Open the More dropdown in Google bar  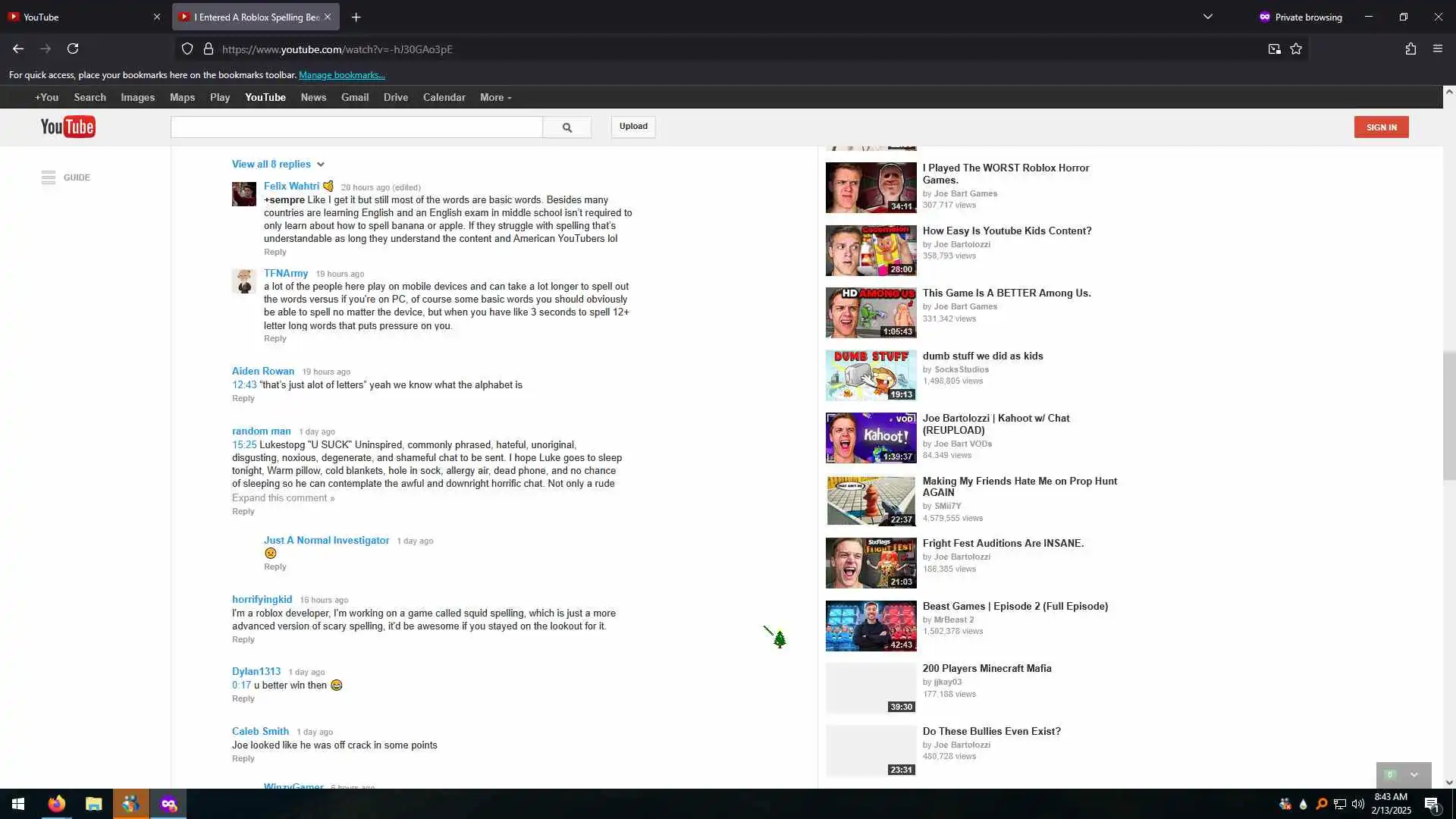pos(495,97)
